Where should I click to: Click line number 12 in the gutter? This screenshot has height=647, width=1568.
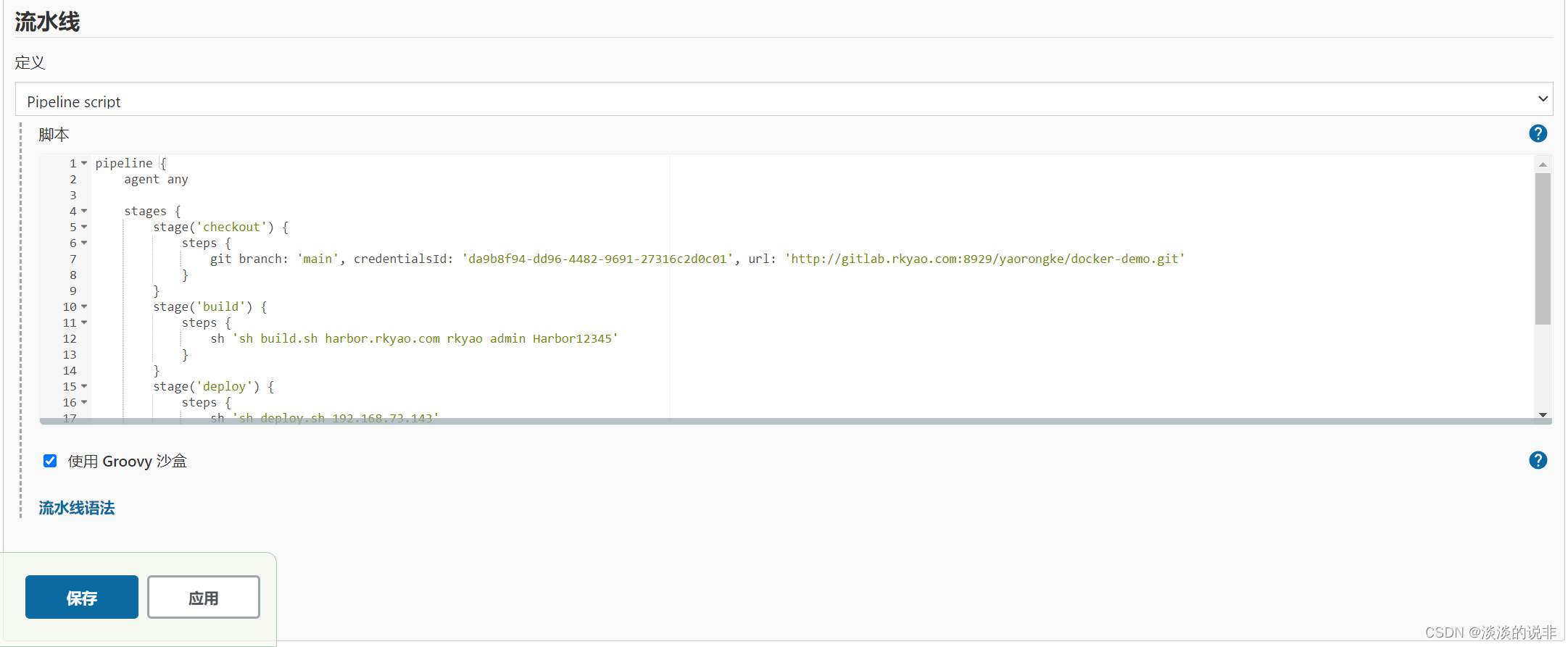(x=70, y=338)
